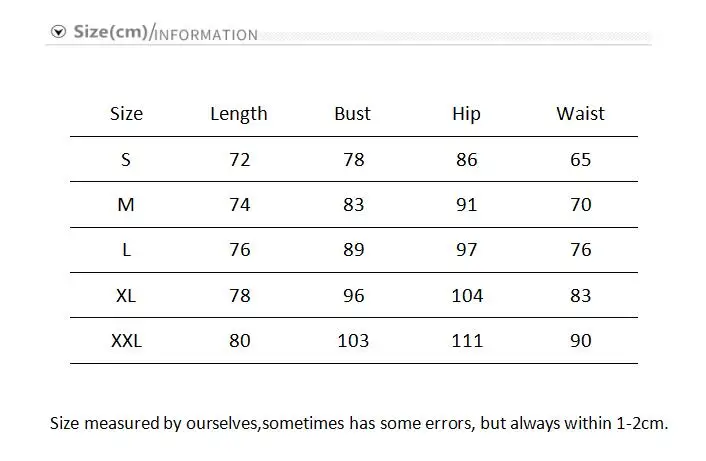Click the circular arrow icon beside Size(cm)
Viewport: 706px width, 461px height.
coord(59,32)
